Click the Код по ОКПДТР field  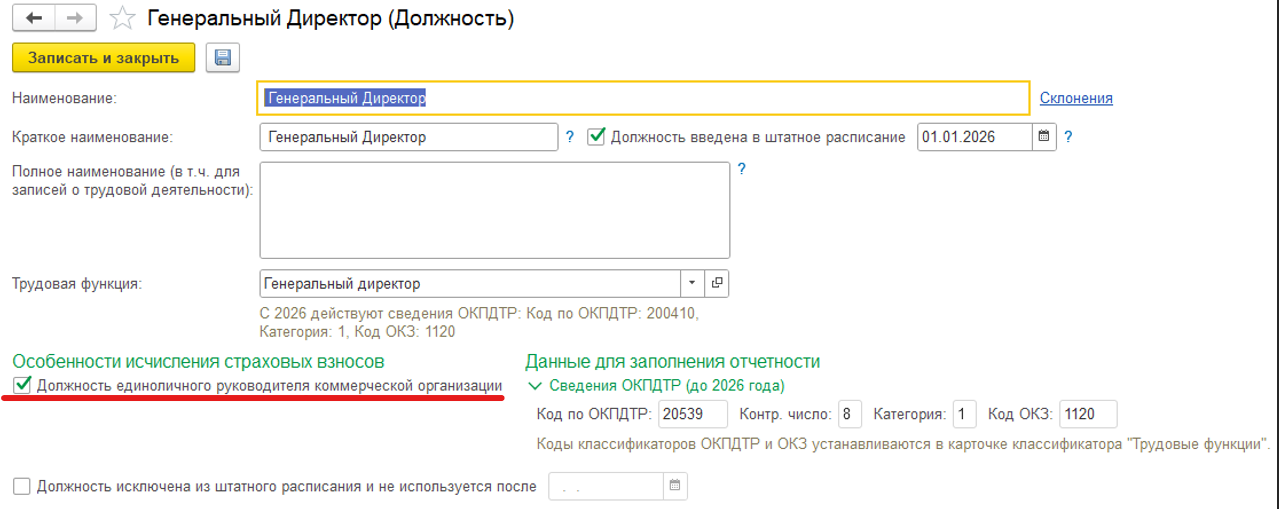pos(693,414)
